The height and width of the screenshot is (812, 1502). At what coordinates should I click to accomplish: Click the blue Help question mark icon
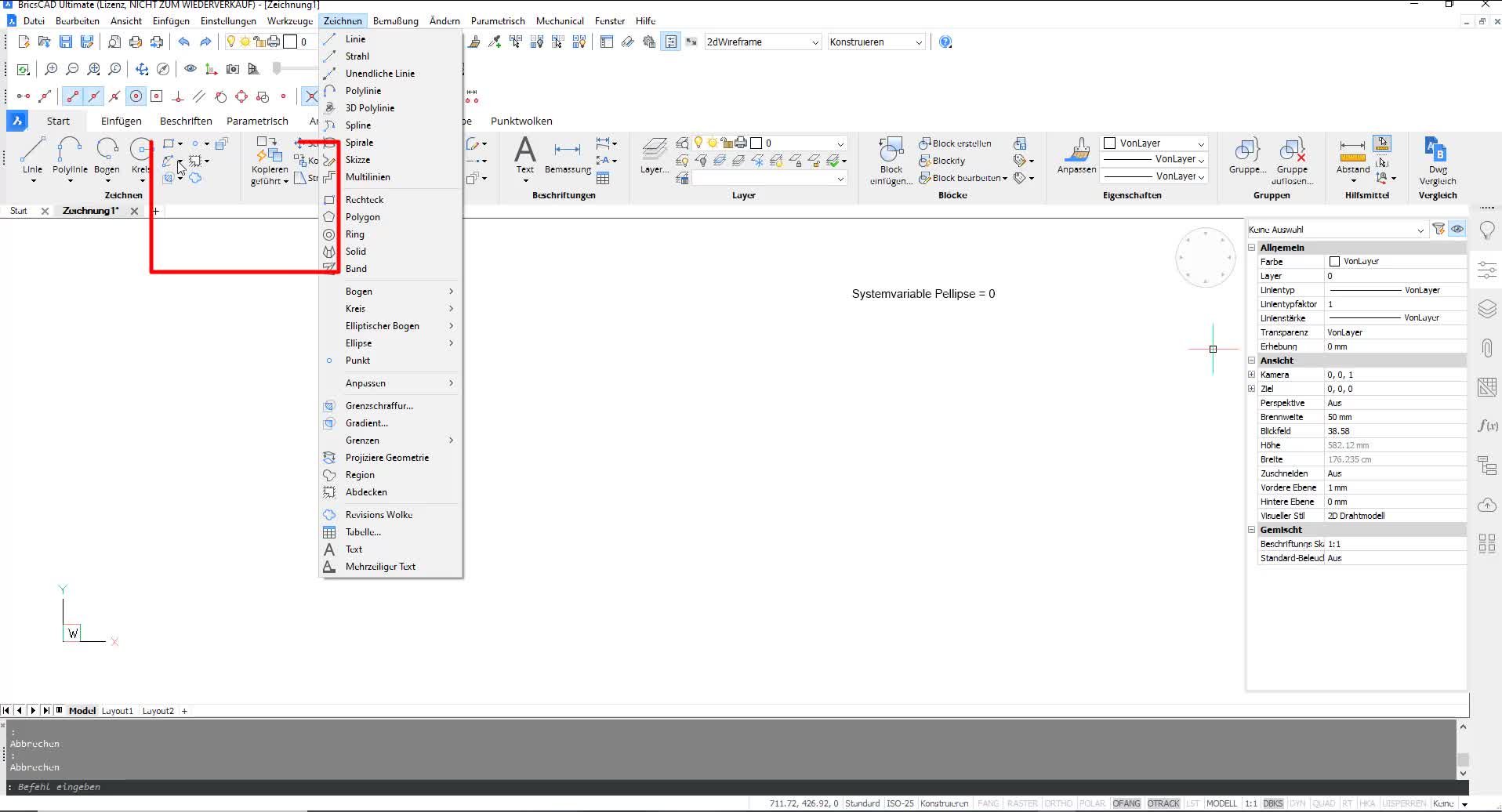click(945, 42)
